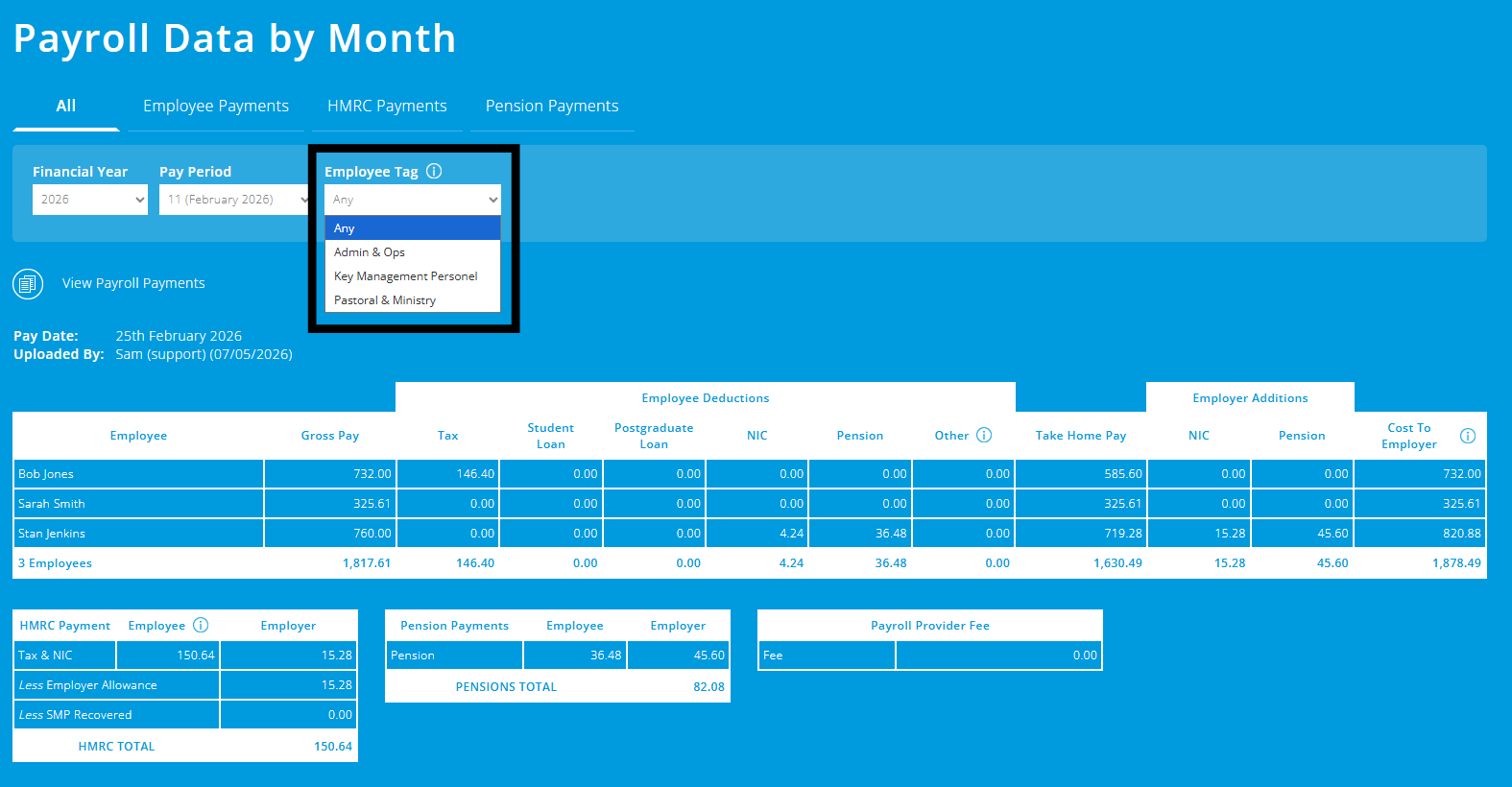Choose Admin & Ops employee tag
This screenshot has height=787, width=1512.
tap(413, 252)
